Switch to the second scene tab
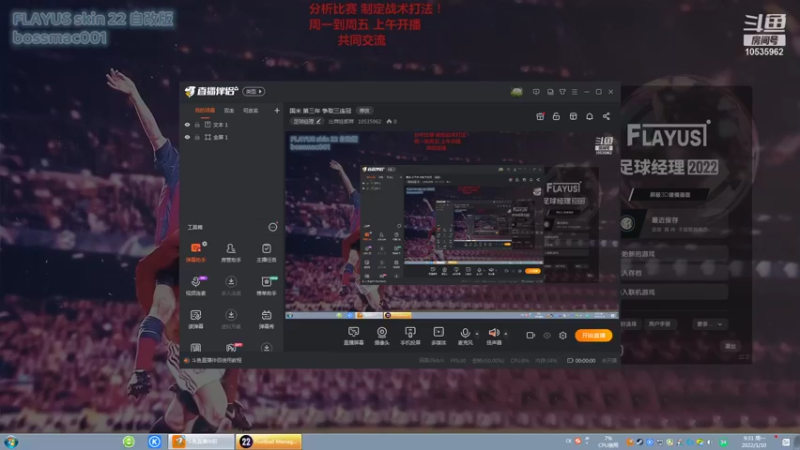Screen dimensions: 800x450 point(229,110)
